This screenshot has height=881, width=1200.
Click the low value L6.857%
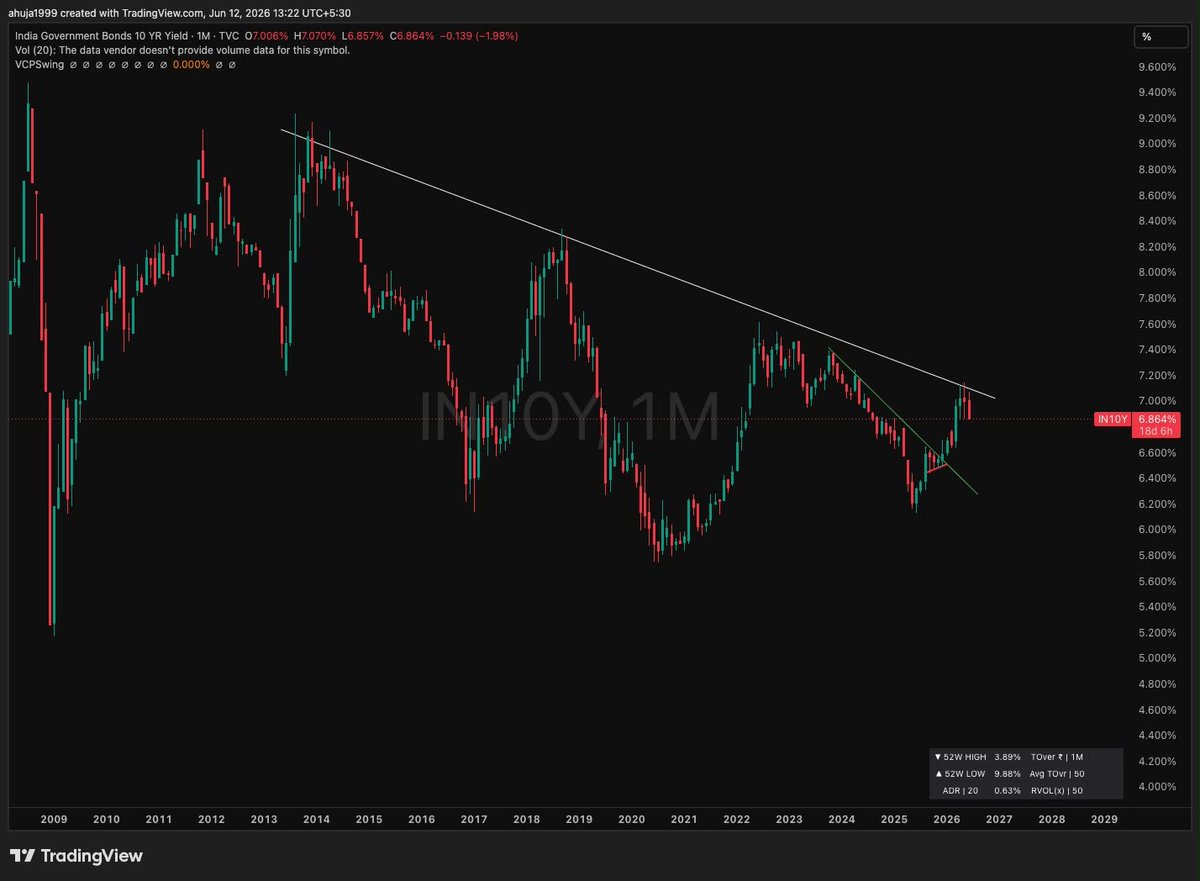pos(363,35)
